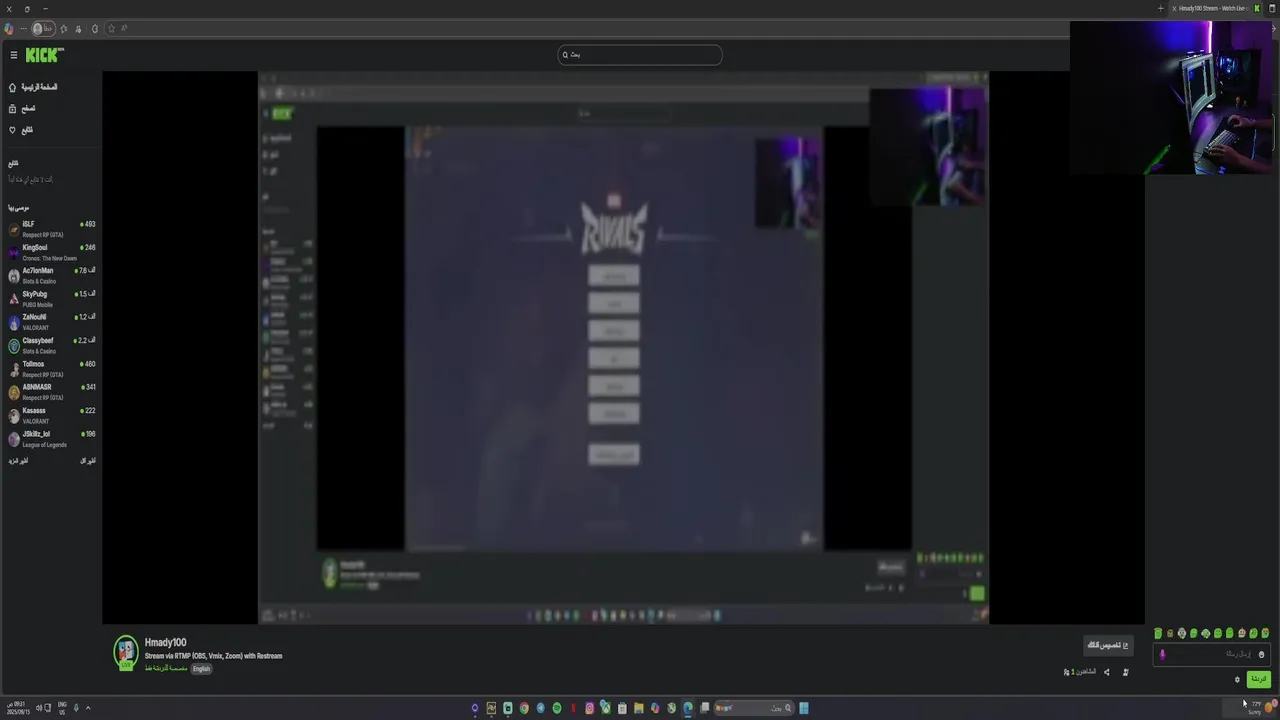This screenshot has width=1280, height=720.
Task: Click the taskbar search box
Action: click(754, 708)
